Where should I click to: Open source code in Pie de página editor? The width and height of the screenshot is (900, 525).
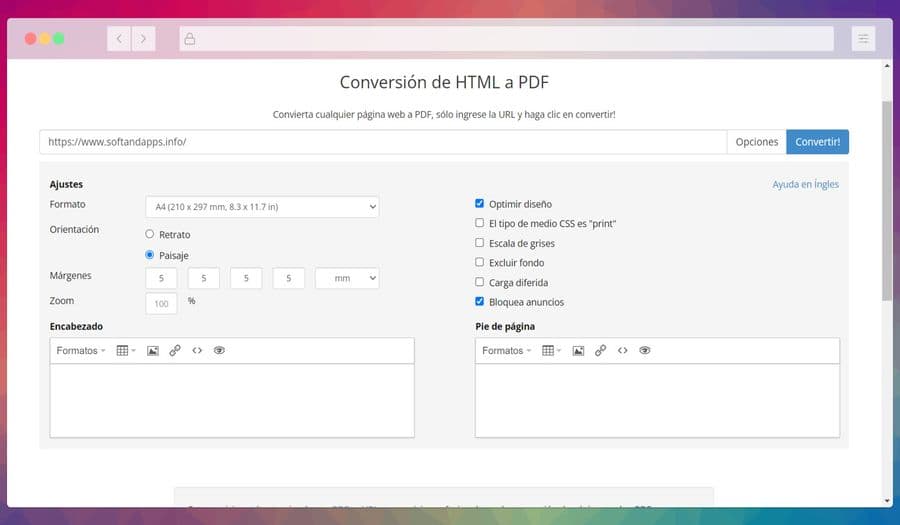coord(623,351)
